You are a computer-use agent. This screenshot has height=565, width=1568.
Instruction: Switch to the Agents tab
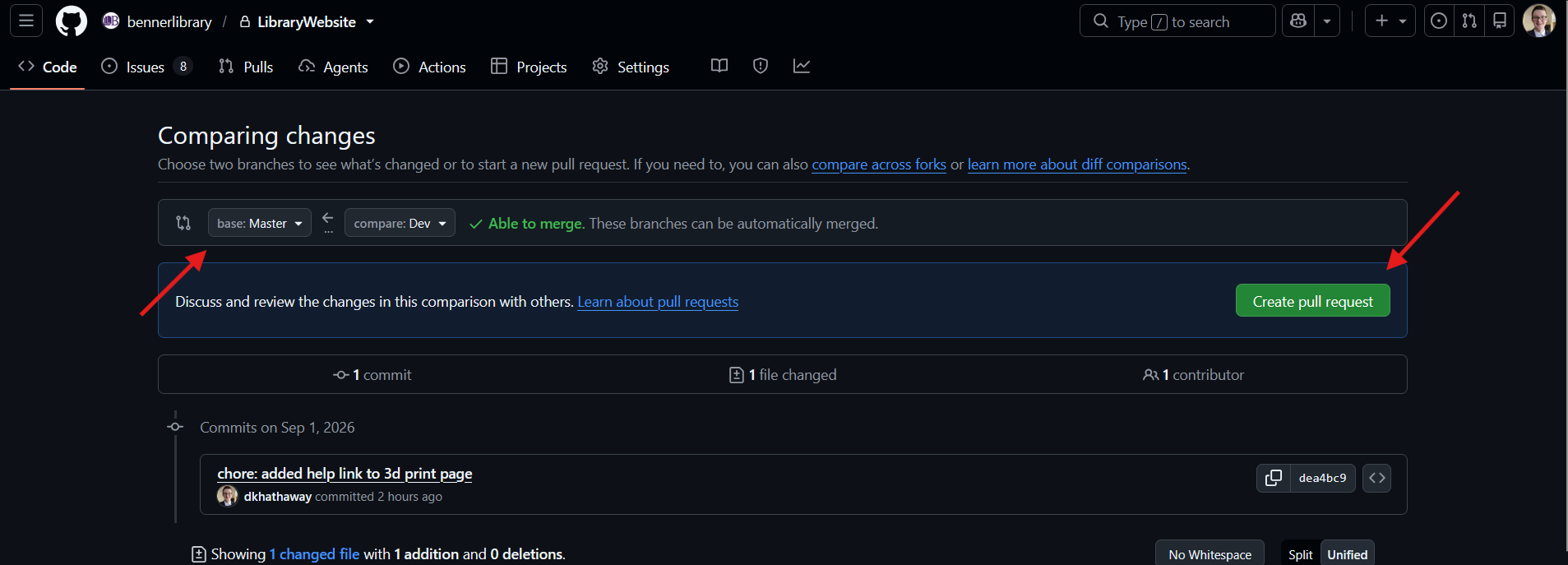click(333, 67)
